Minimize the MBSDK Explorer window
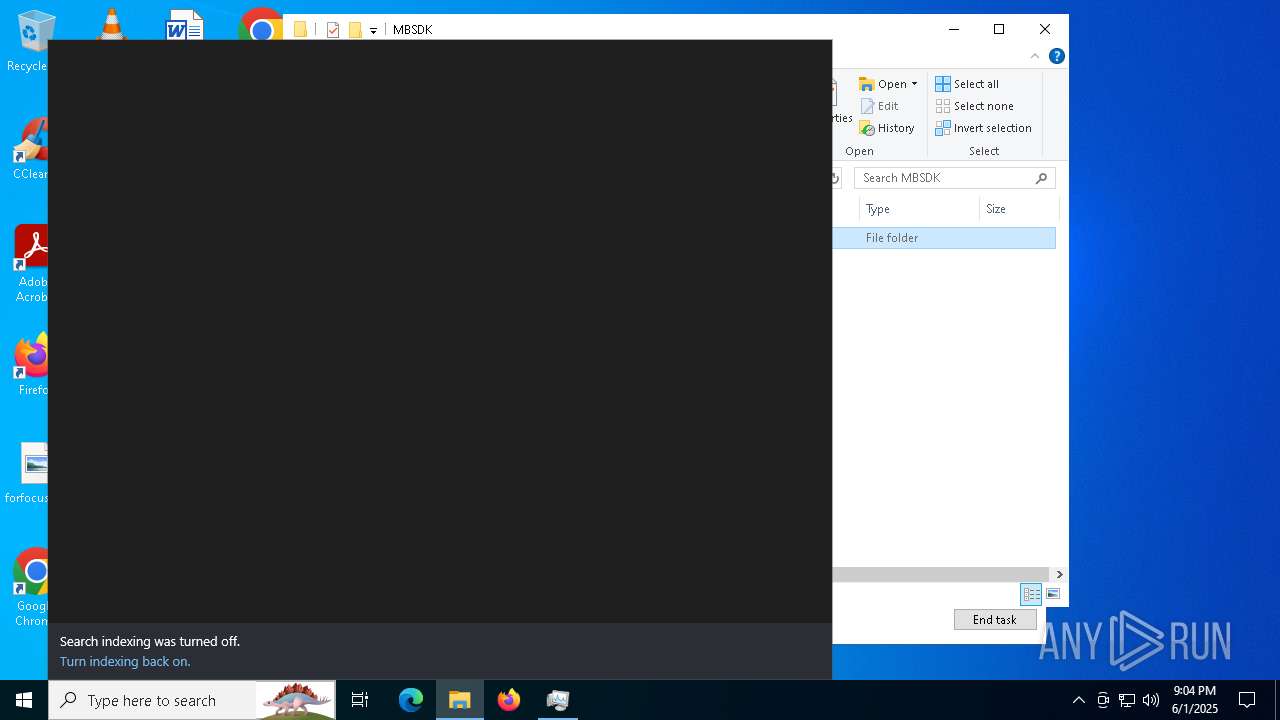The height and width of the screenshot is (720, 1280). click(953, 29)
